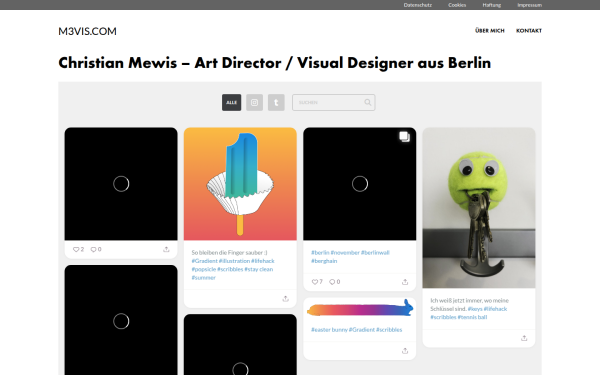This screenshot has width=600, height=375.
Task: Filter posts by Instagram icon
Action: (x=254, y=103)
